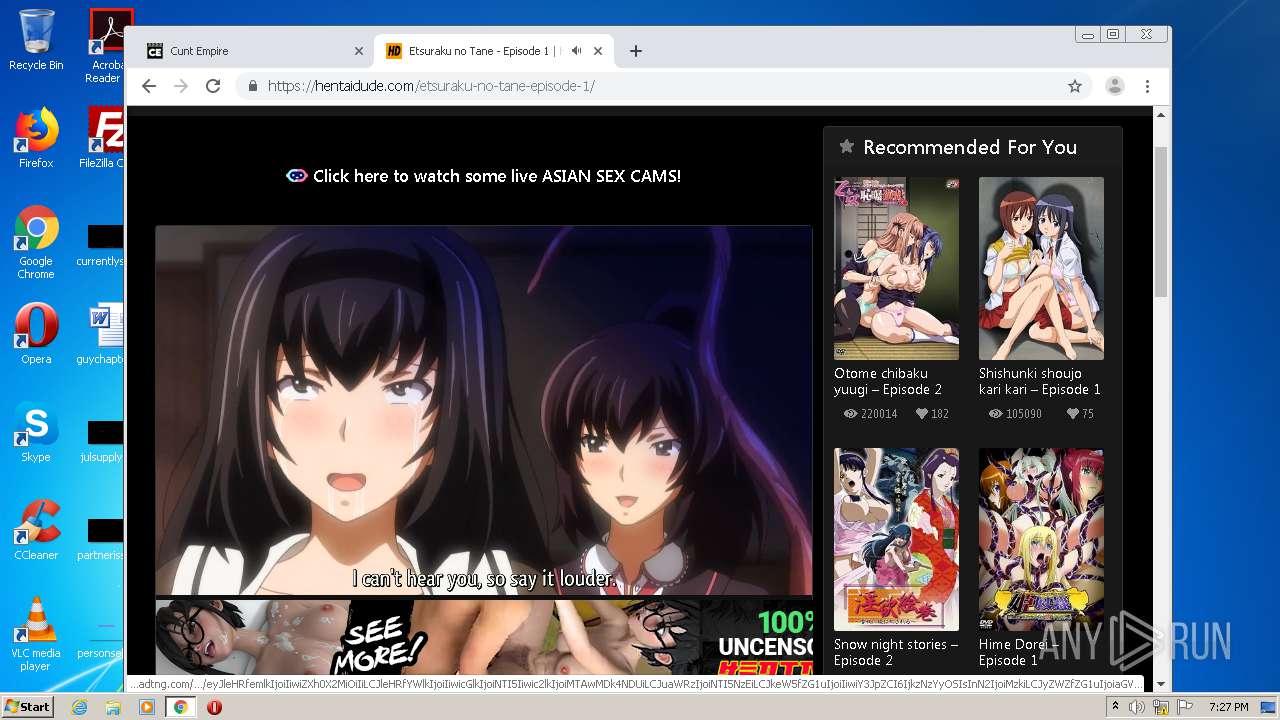1280x720 pixels.
Task: Launch Internet Explorer from the taskbar
Action: (x=79, y=707)
